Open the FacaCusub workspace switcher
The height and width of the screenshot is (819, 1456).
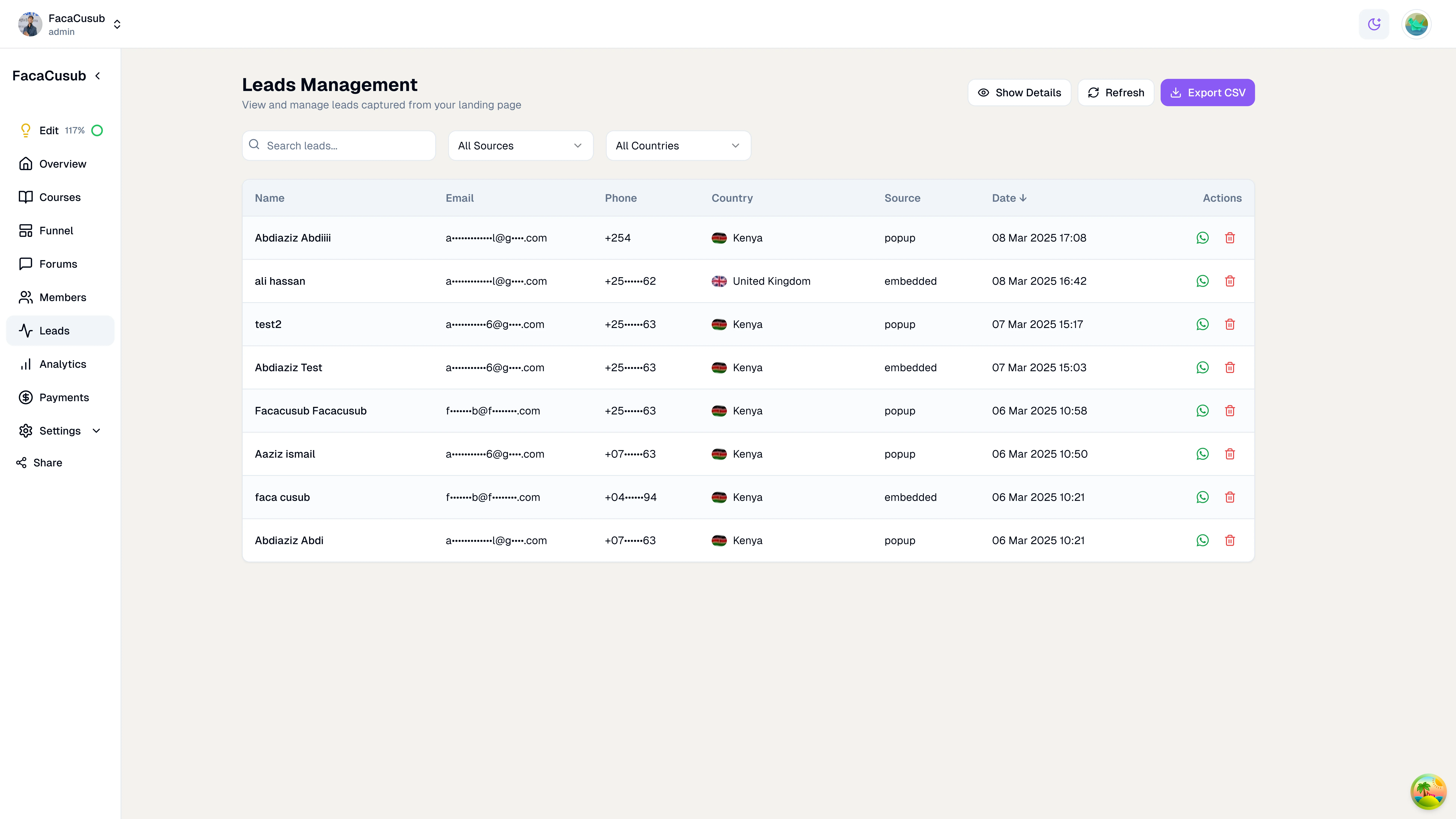[x=70, y=24]
